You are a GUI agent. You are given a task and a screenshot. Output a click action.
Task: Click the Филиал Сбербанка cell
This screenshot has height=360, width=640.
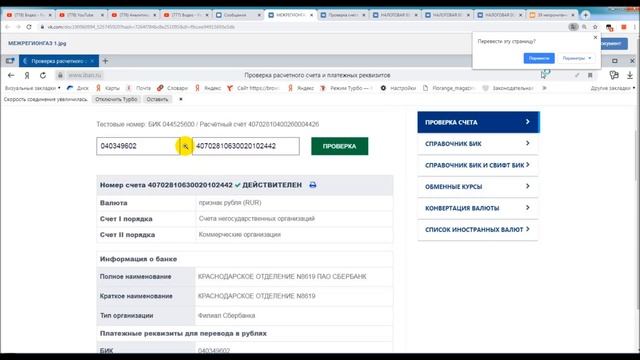[x=294, y=316]
